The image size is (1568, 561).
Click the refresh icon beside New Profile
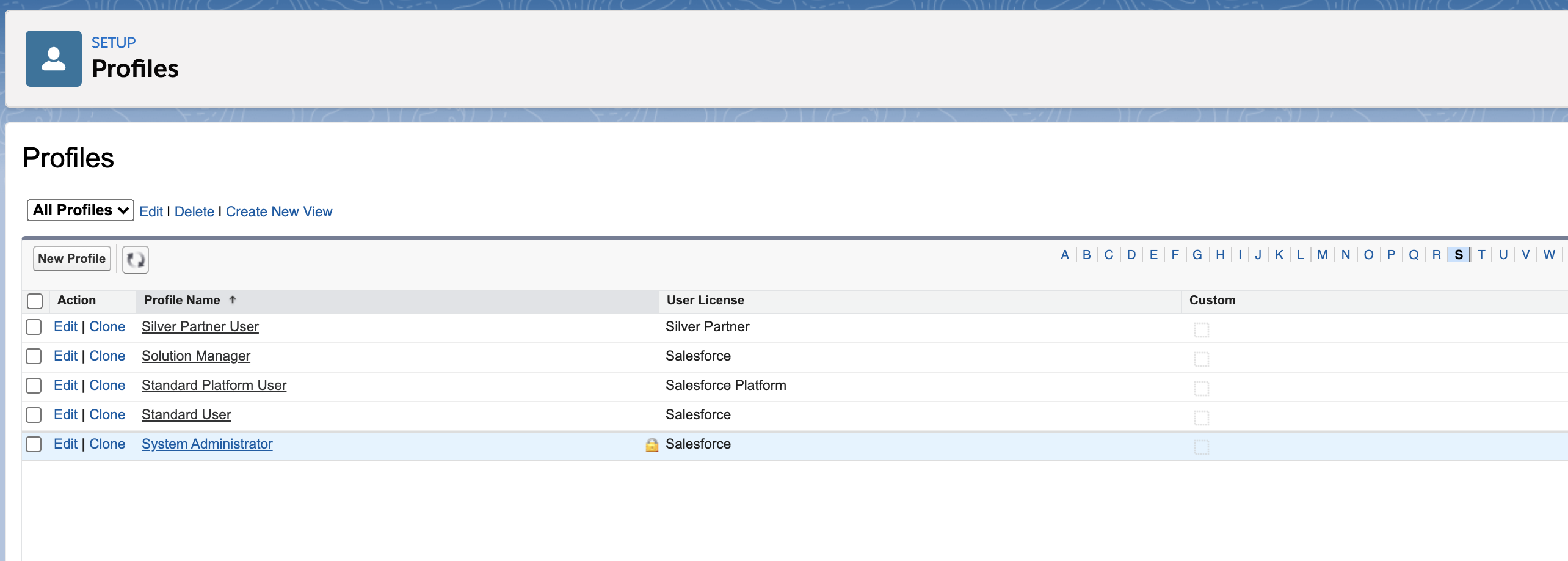tap(135, 259)
